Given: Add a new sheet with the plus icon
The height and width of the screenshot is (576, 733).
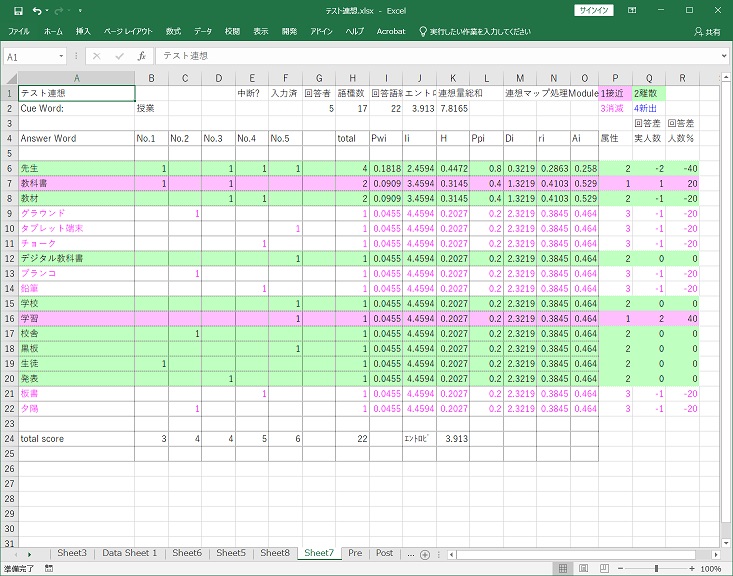Looking at the screenshot, I should pyautogui.click(x=424, y=554).
